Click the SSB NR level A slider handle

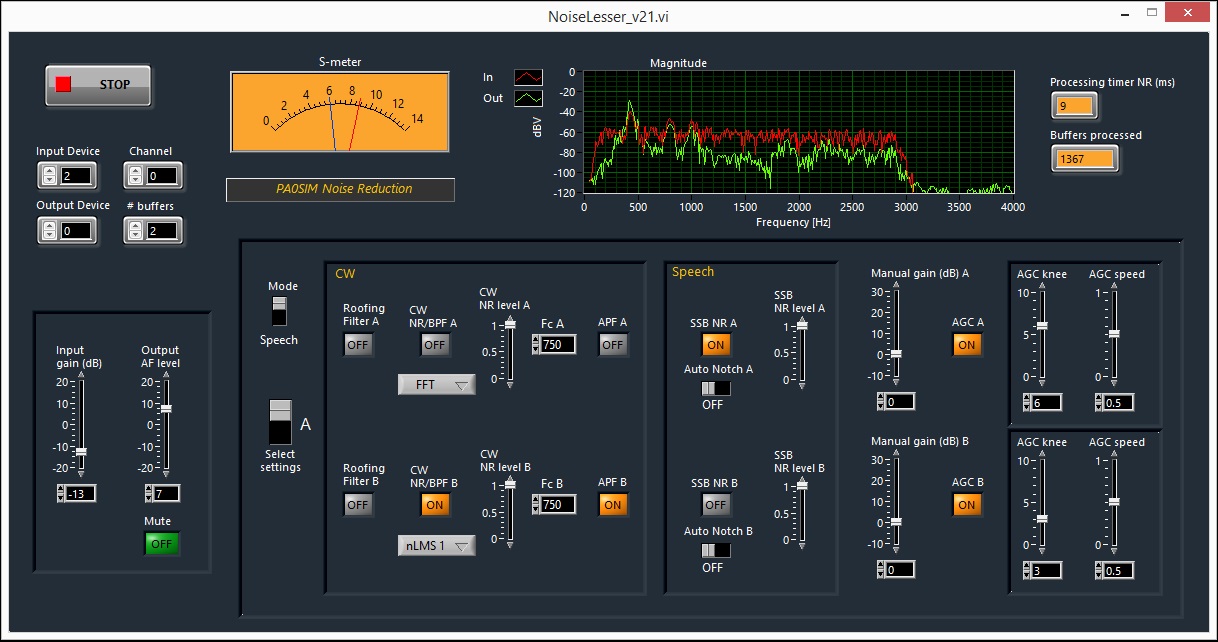click(801, 325)
